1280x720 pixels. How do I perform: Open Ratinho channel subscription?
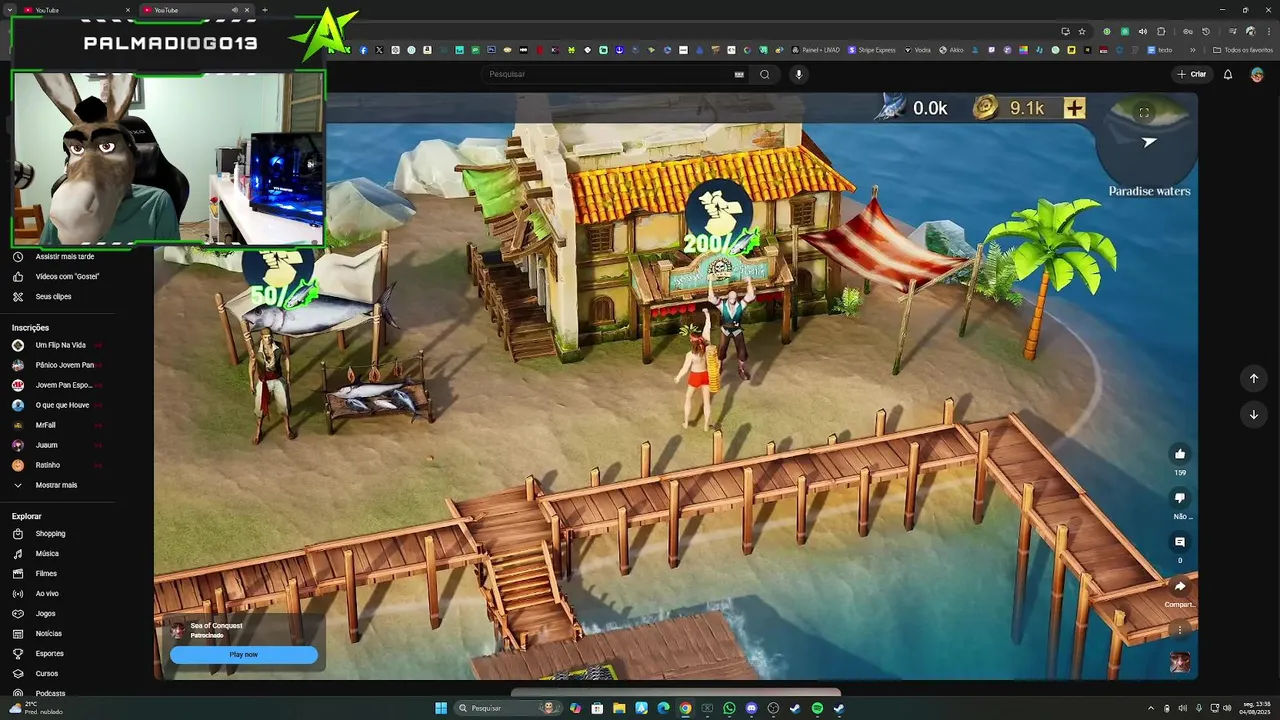47,465
